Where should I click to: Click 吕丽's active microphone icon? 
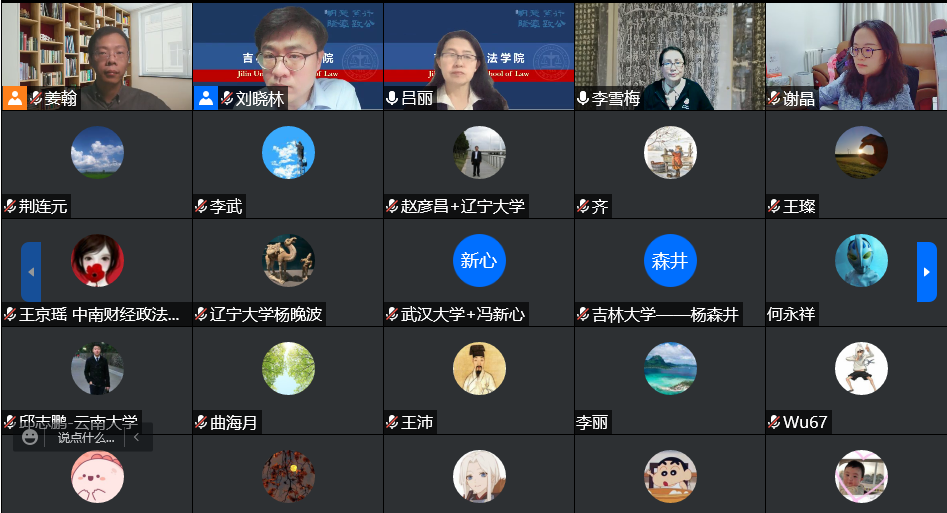click(x=392, y=98)
